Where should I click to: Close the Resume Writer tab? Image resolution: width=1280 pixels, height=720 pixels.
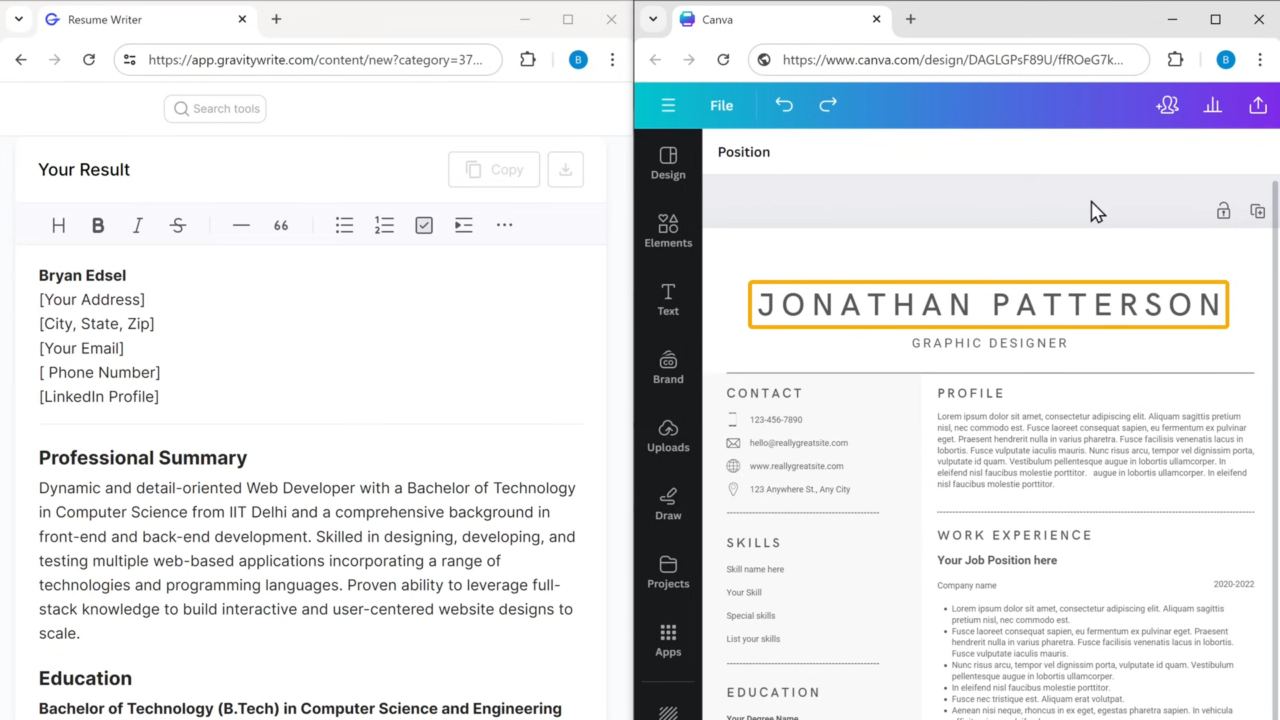click(x=243, y=19)
